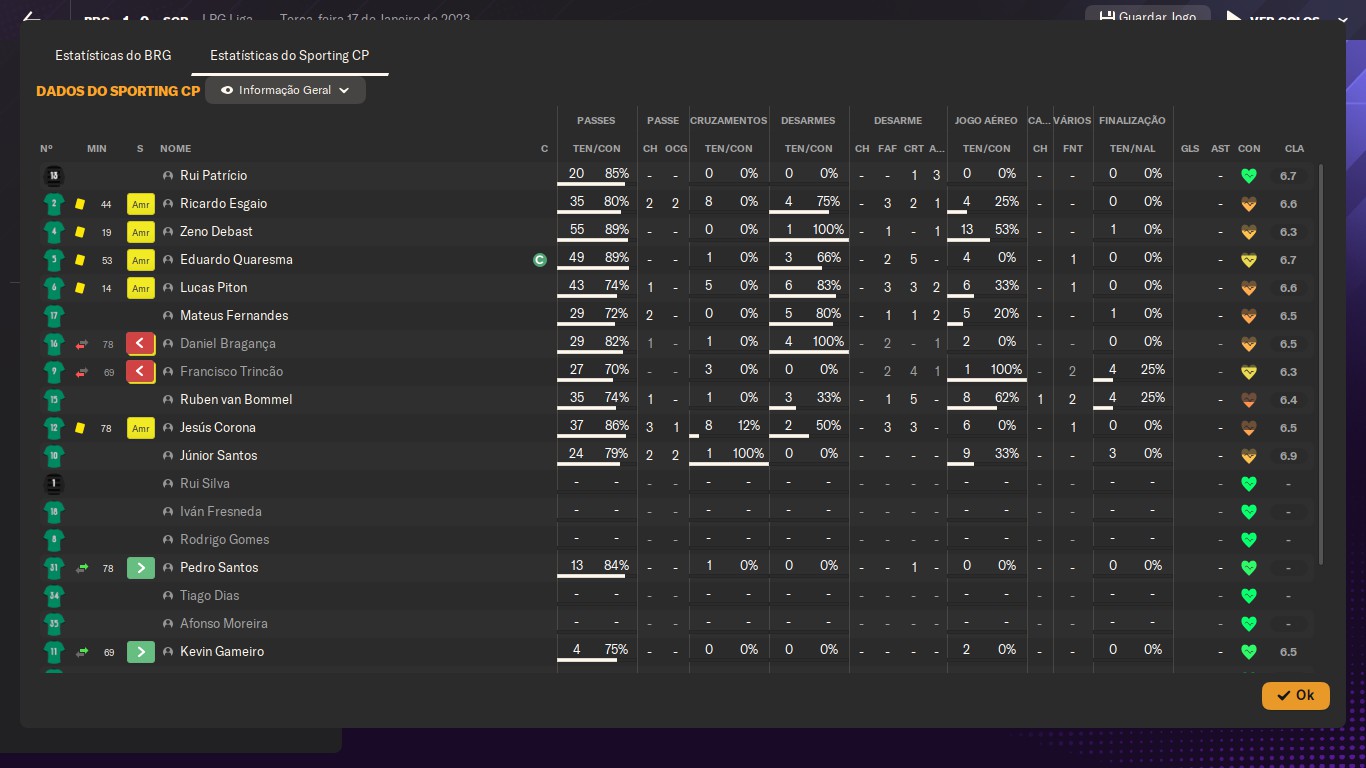Click Daniel Bragança's red substituted-off arrow
The image size is (1366, 768).
click(x=140, y=344)
